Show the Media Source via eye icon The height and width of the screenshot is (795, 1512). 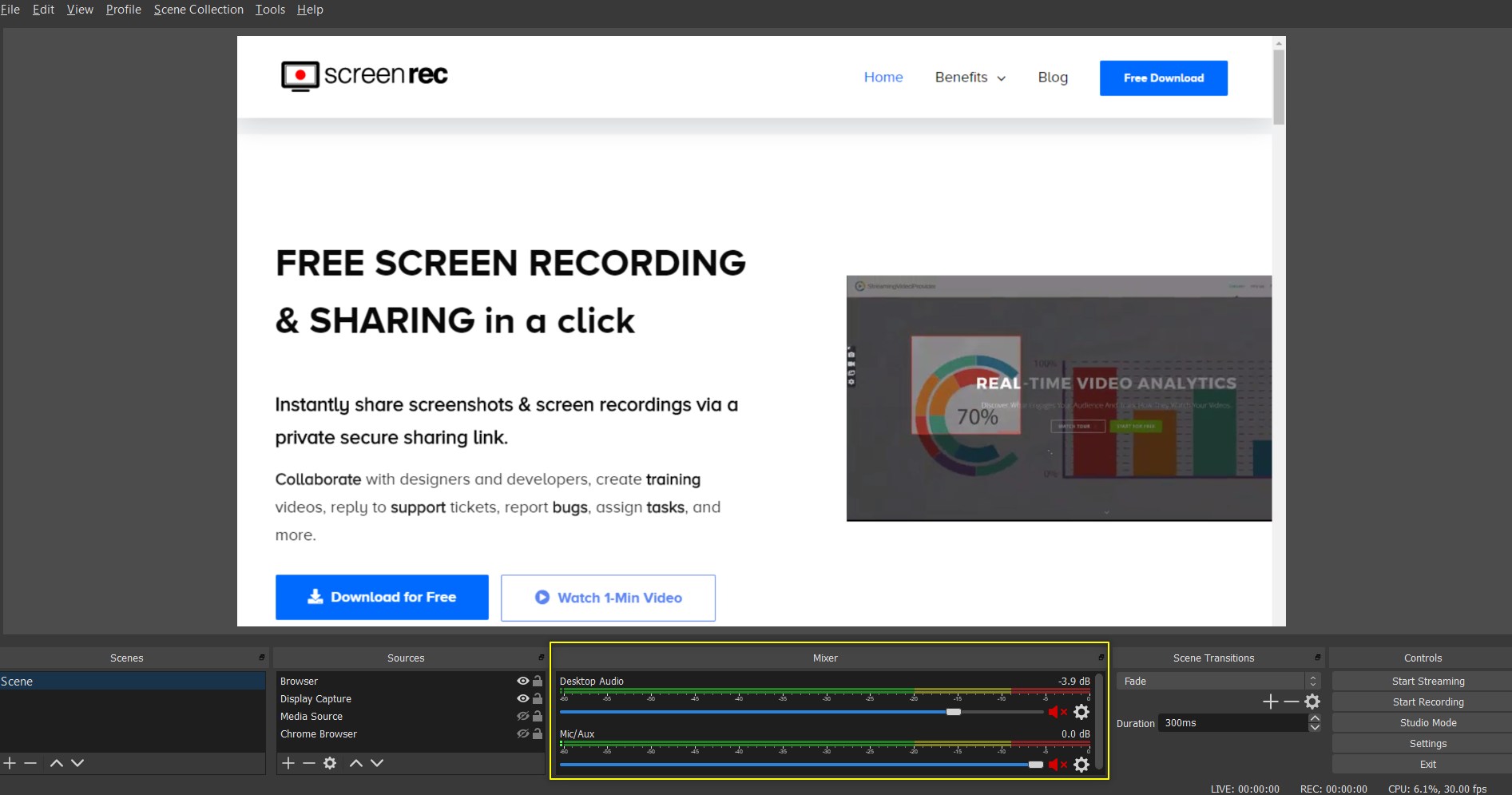pyautogui.click(x=523, y=716)
